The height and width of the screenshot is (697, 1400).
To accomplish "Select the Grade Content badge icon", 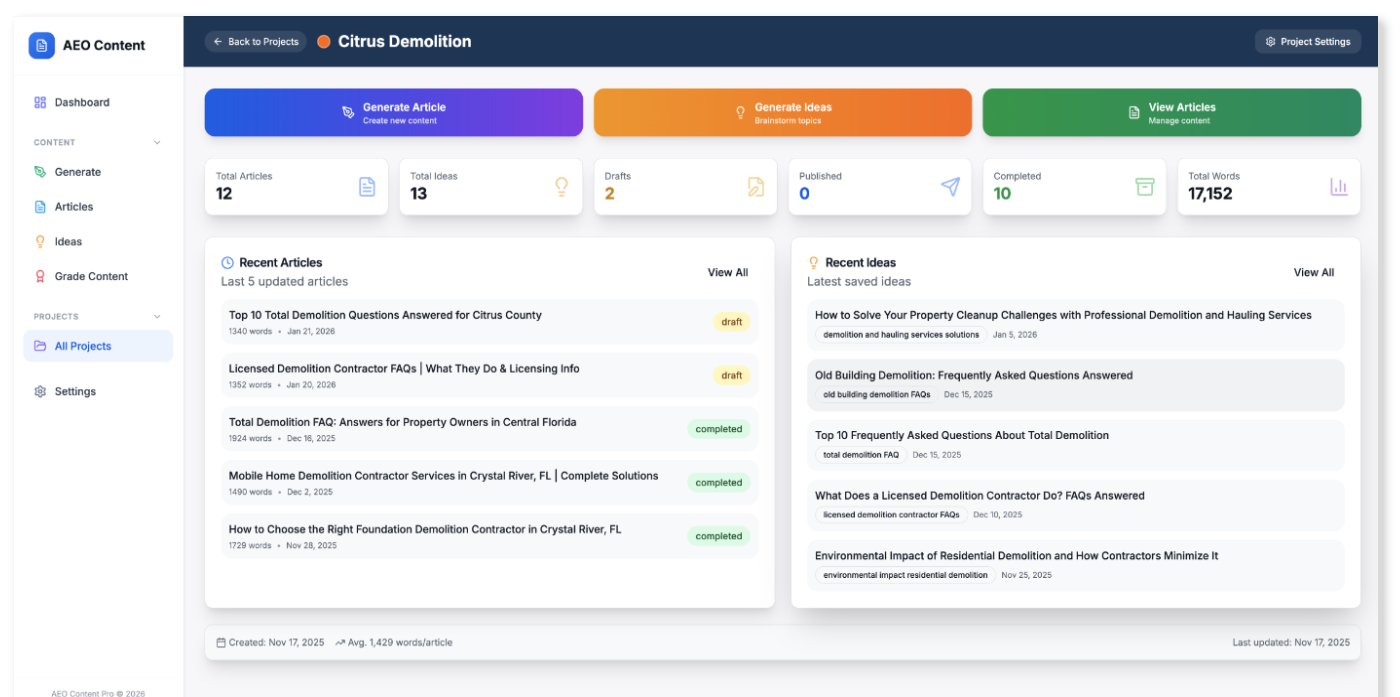I will (39, 276).
